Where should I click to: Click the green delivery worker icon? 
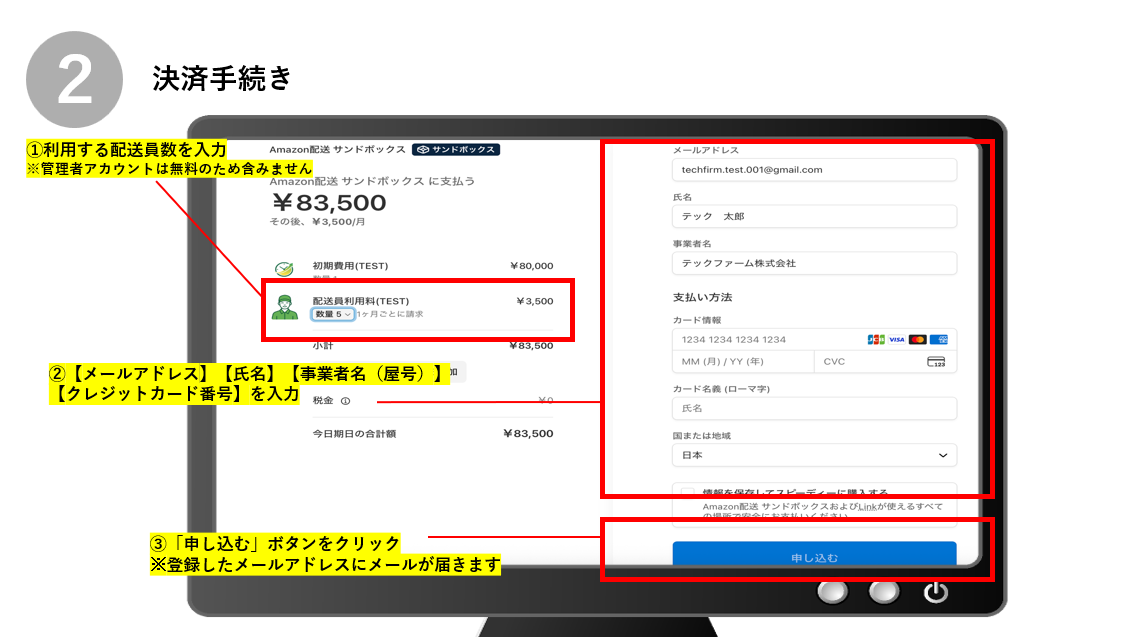tap(285, 308)
